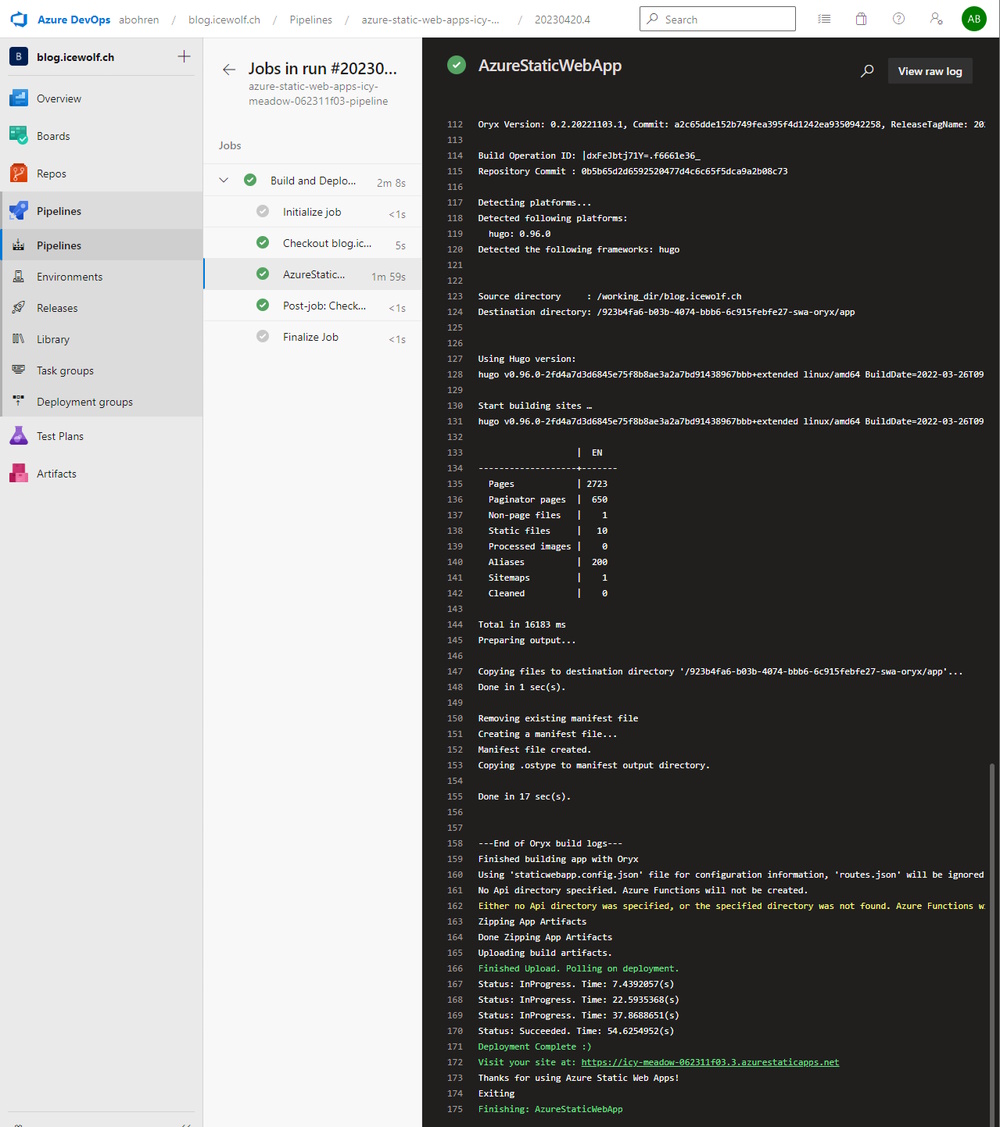
Task: Click log line 144 Total in 16183 ms
Action: pos(522,624)
